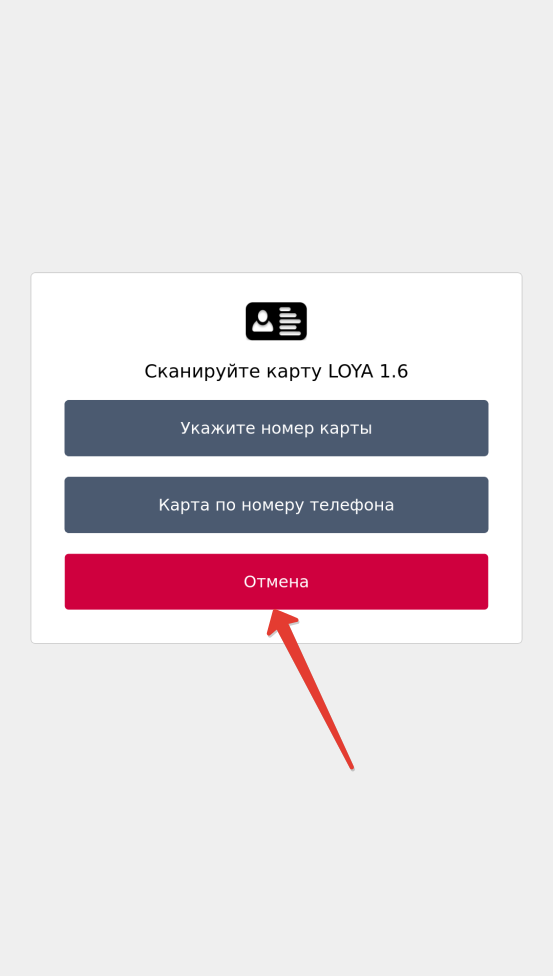Click the 'Сканируйте карту LOYA 1.6' heading
Viewport: 553px width, 976px height.
pyautogui.click(x=276, y=372)
